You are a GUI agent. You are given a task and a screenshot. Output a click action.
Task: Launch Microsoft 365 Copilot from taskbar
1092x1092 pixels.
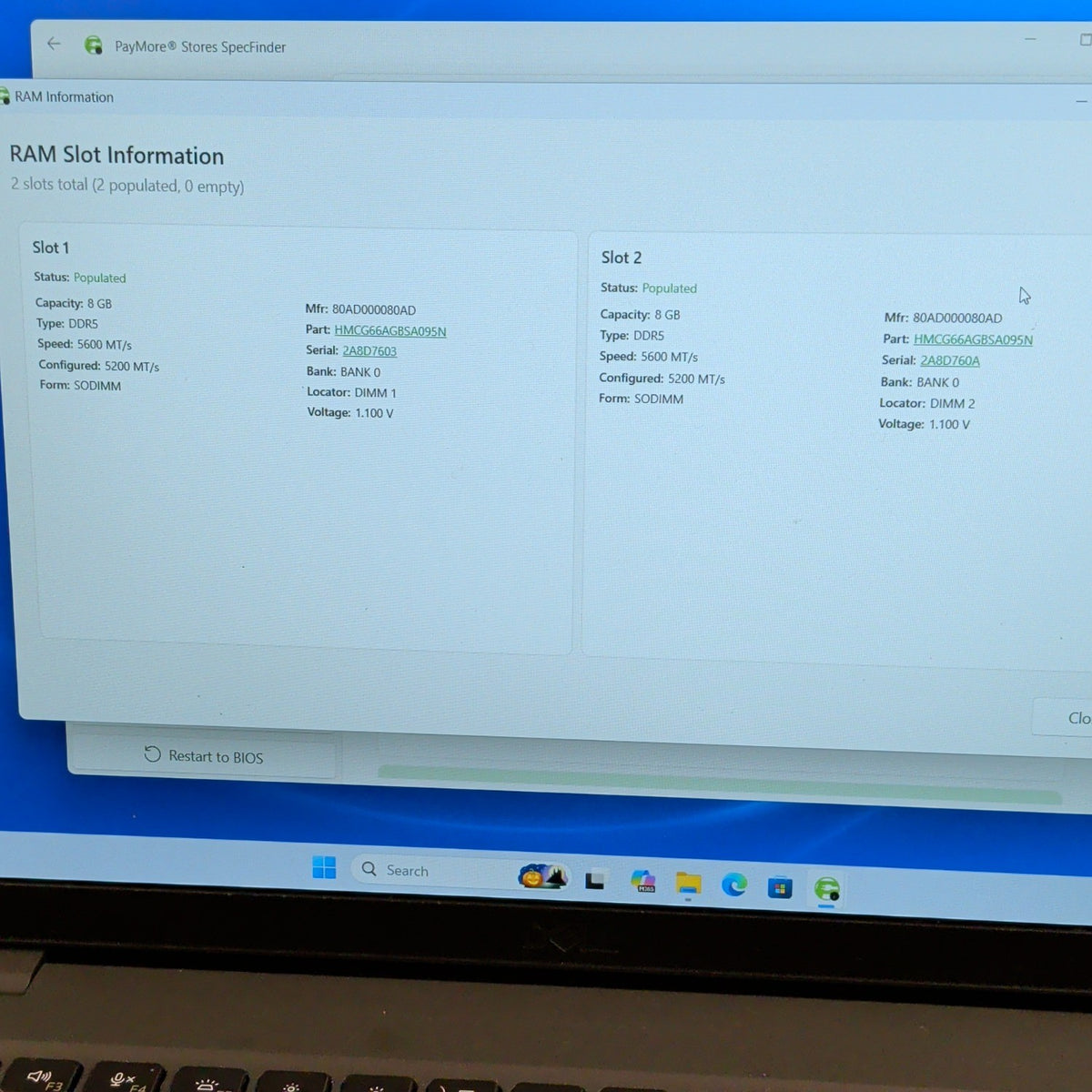643,881
